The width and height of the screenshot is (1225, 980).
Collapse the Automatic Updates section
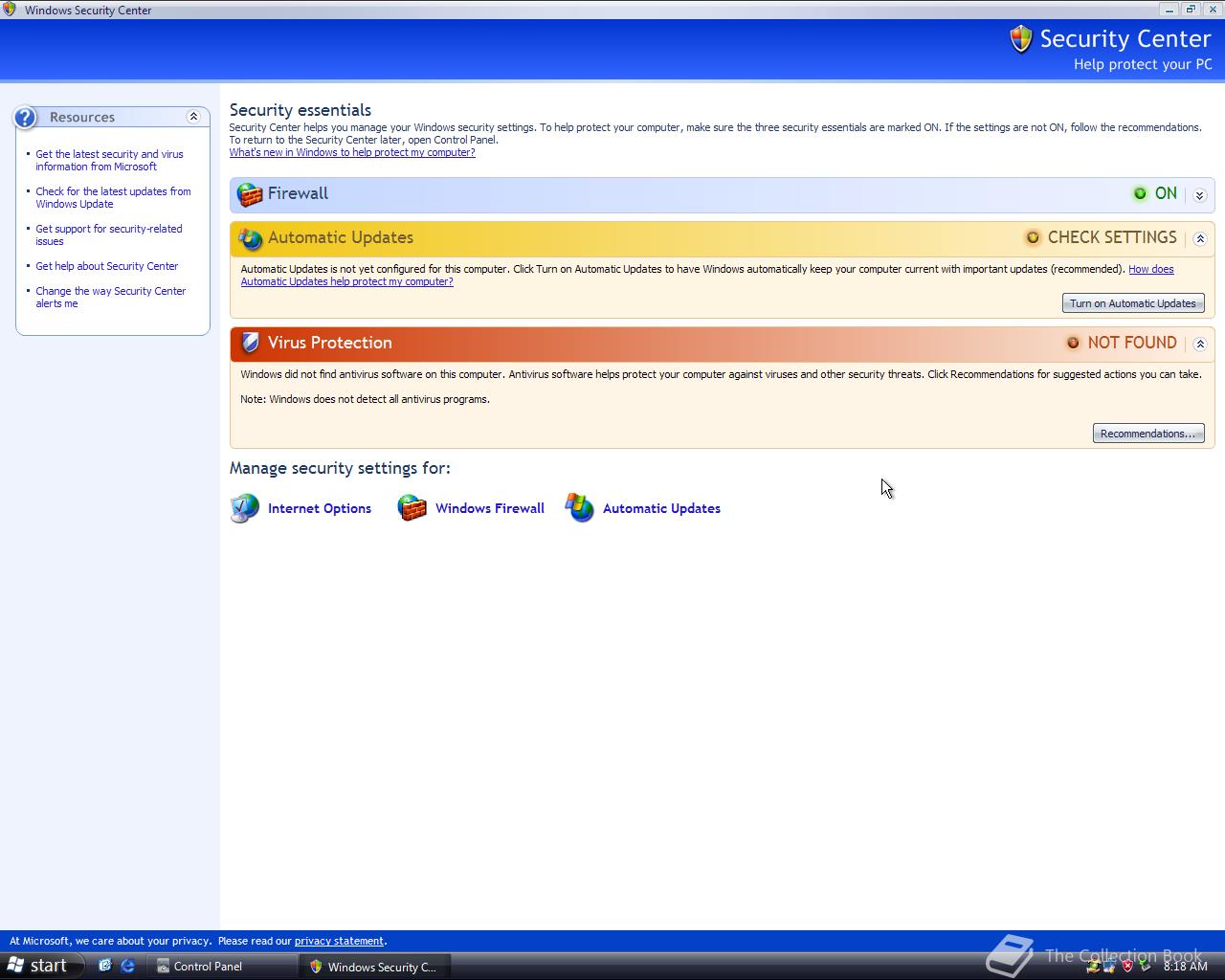tap(1200, 239)
